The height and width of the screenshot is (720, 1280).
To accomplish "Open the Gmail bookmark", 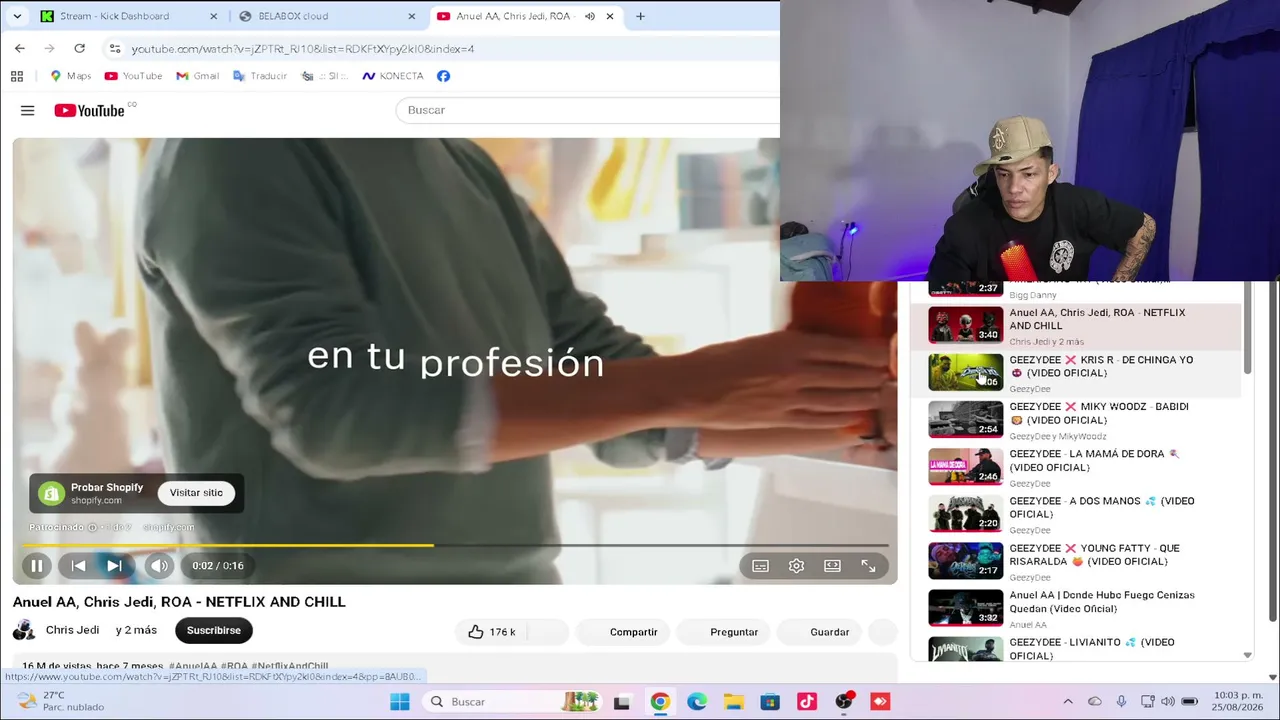I will 197,76.
